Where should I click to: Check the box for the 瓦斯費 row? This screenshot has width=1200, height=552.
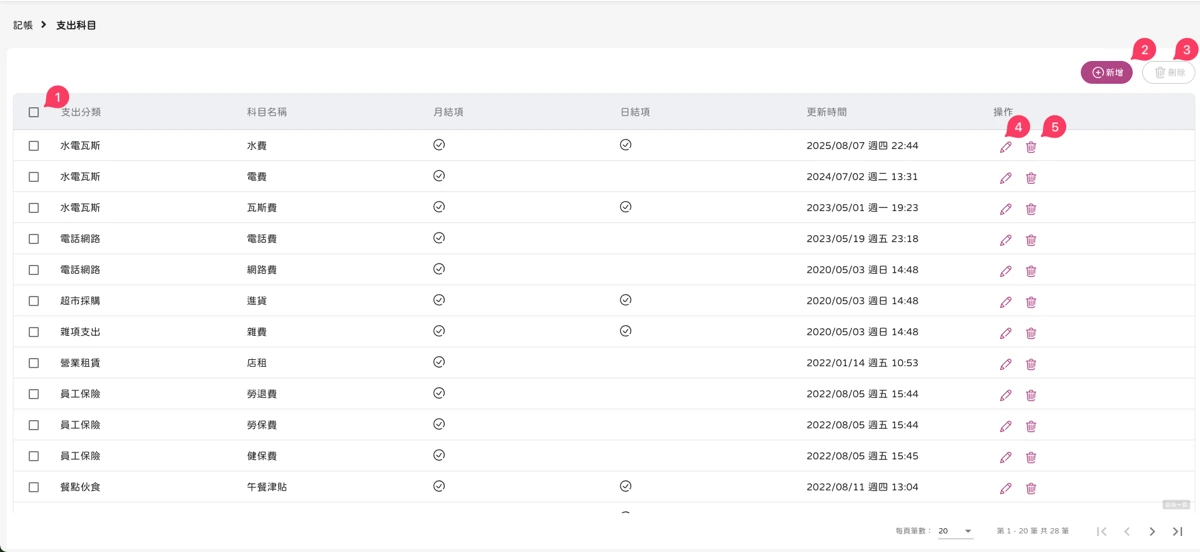[x=34, y=208]
